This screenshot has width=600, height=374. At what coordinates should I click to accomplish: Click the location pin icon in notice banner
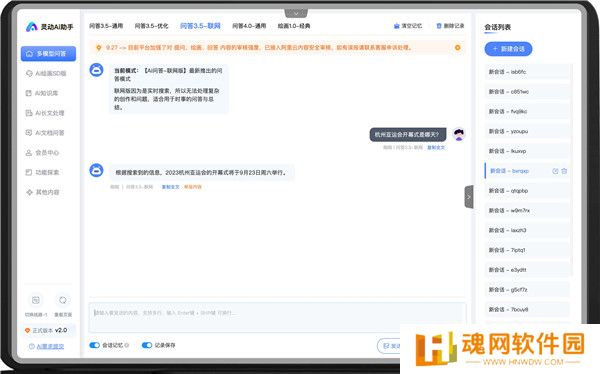tap(99, 47)
